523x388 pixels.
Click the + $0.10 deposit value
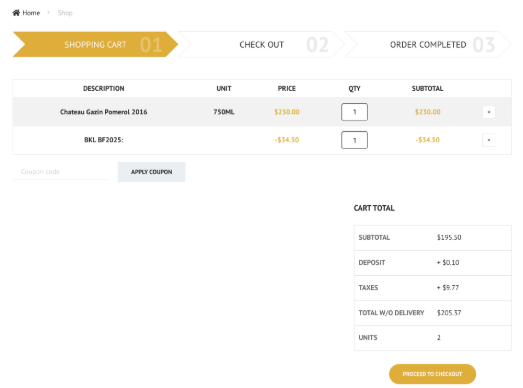point(448,263)
